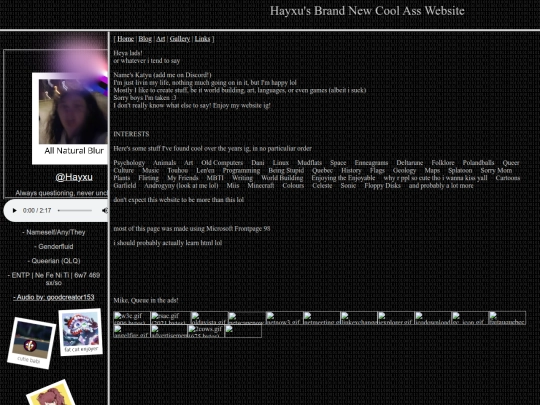Click the Splatoon interest word
The height and width of the screenshot is (405, 540).
pos(460,170)
